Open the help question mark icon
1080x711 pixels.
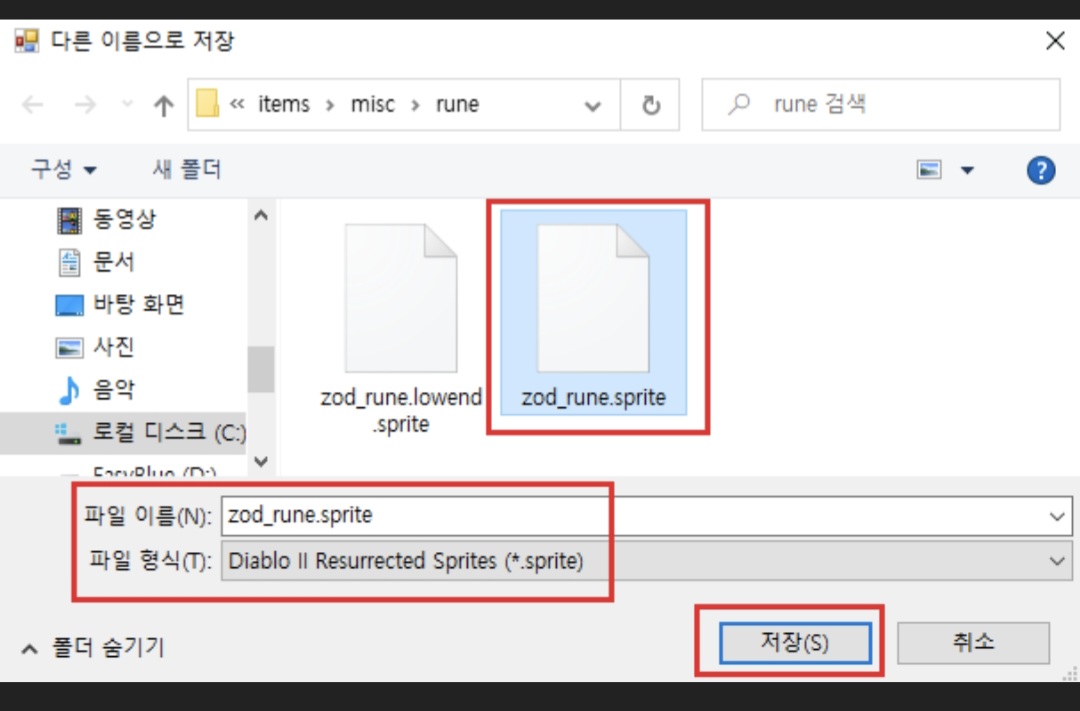[1041, 170]
